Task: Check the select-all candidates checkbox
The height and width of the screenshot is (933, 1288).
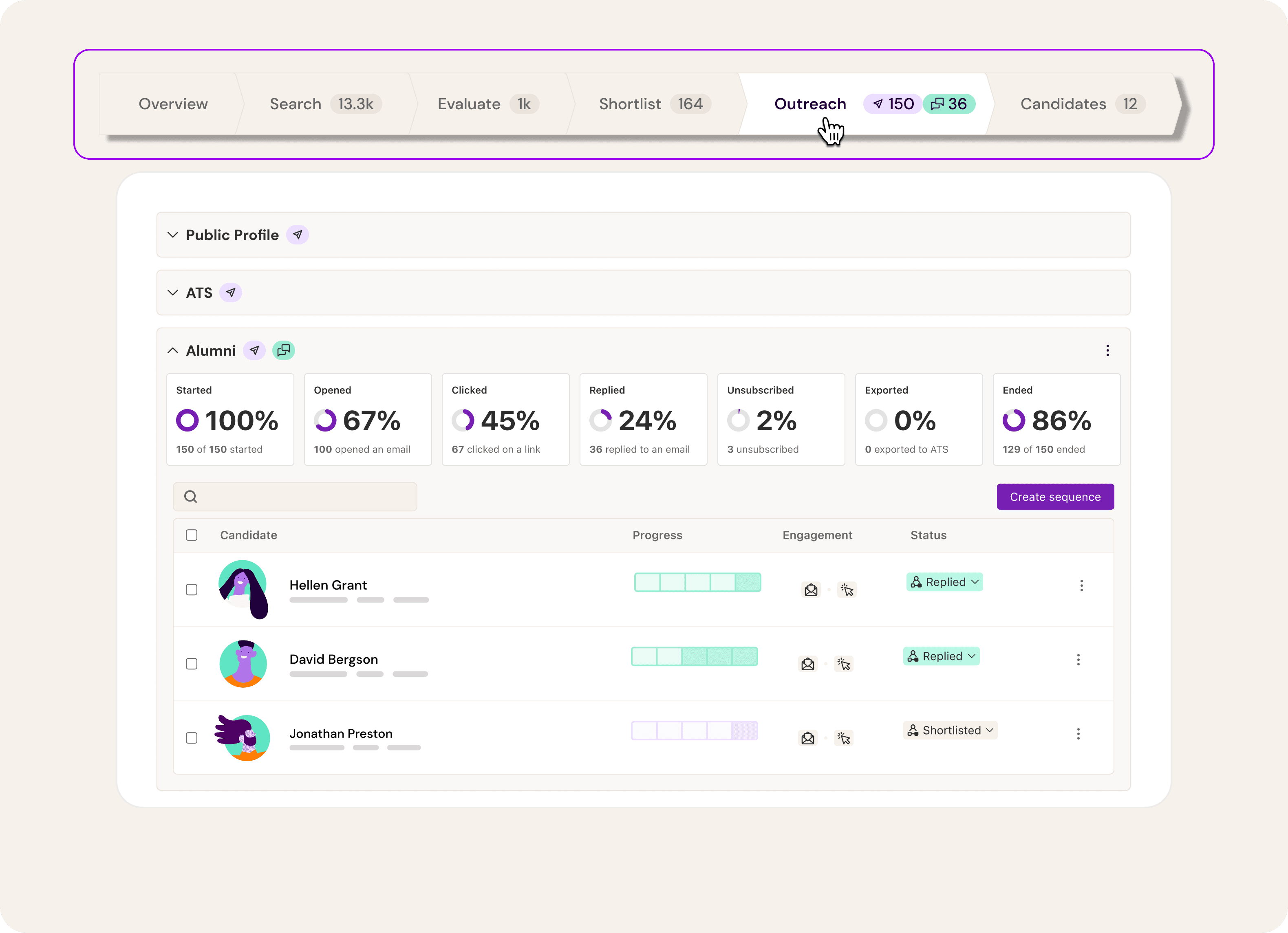Action: point(192,535)
